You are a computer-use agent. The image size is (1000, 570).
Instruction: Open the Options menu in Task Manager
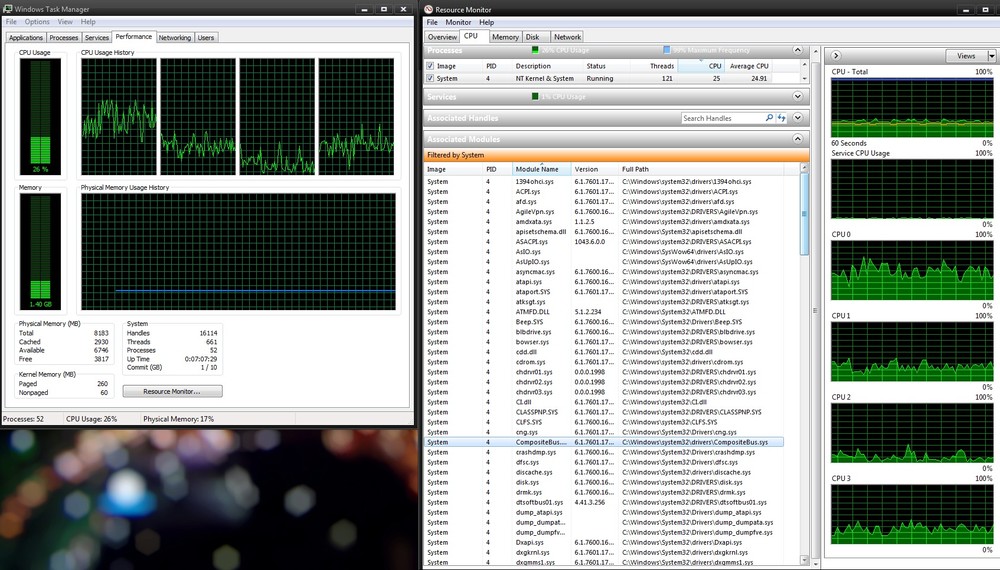(x=37, y=22)
